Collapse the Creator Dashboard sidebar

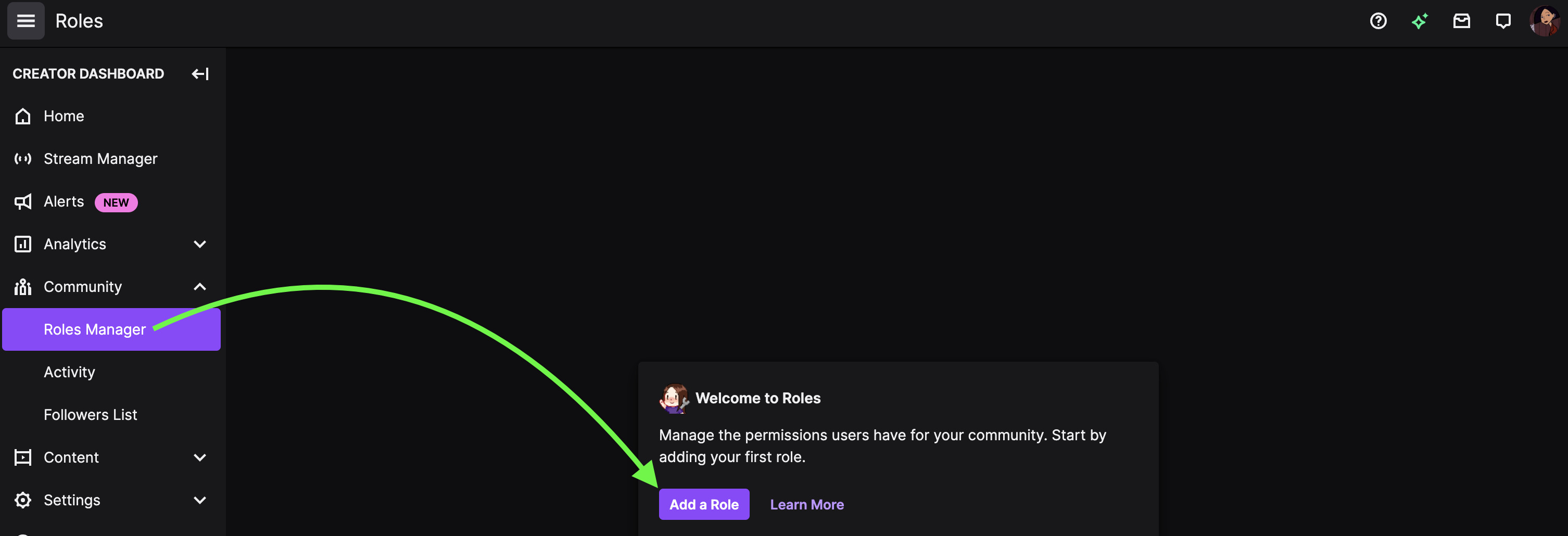click(x=200, y=73)
